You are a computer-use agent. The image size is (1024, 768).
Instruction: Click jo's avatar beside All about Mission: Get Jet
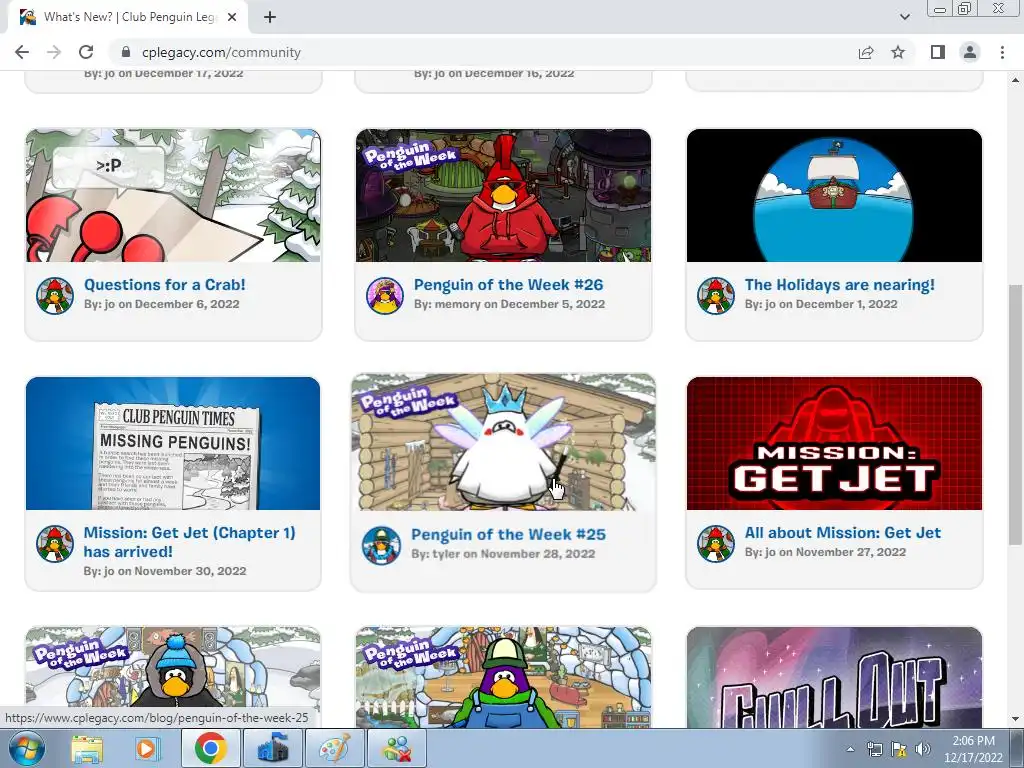pos(716,543)
